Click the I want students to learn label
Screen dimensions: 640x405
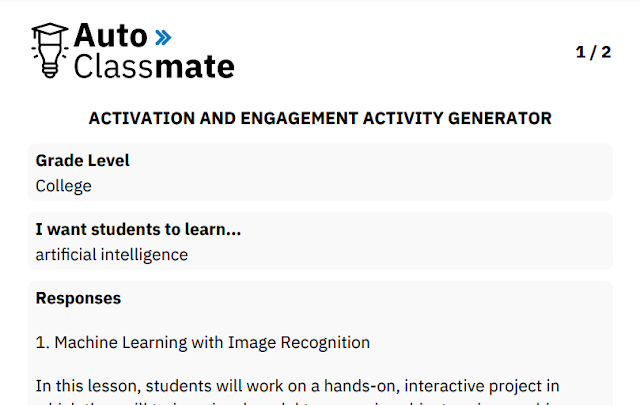(x=138, y=229)
